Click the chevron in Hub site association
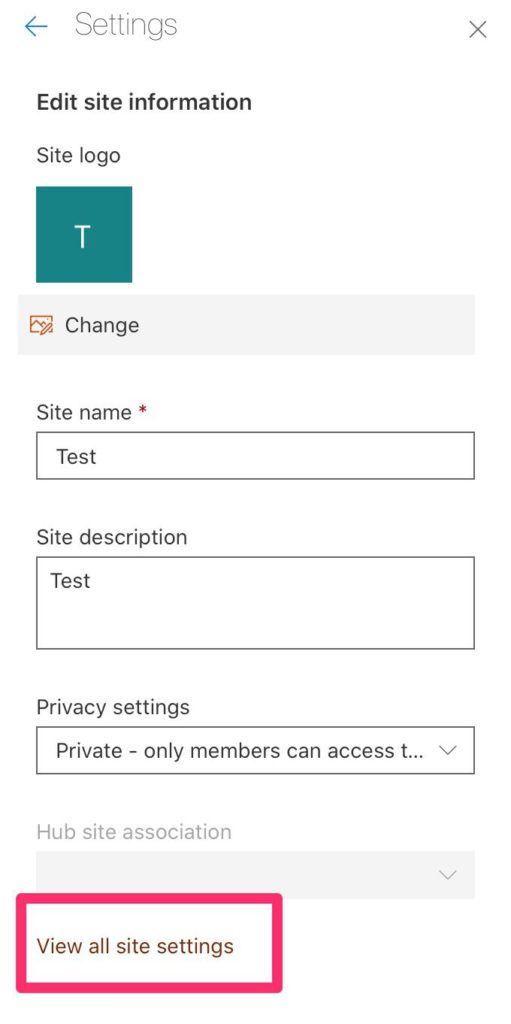 pyautogui.click(x=448, y=874)
